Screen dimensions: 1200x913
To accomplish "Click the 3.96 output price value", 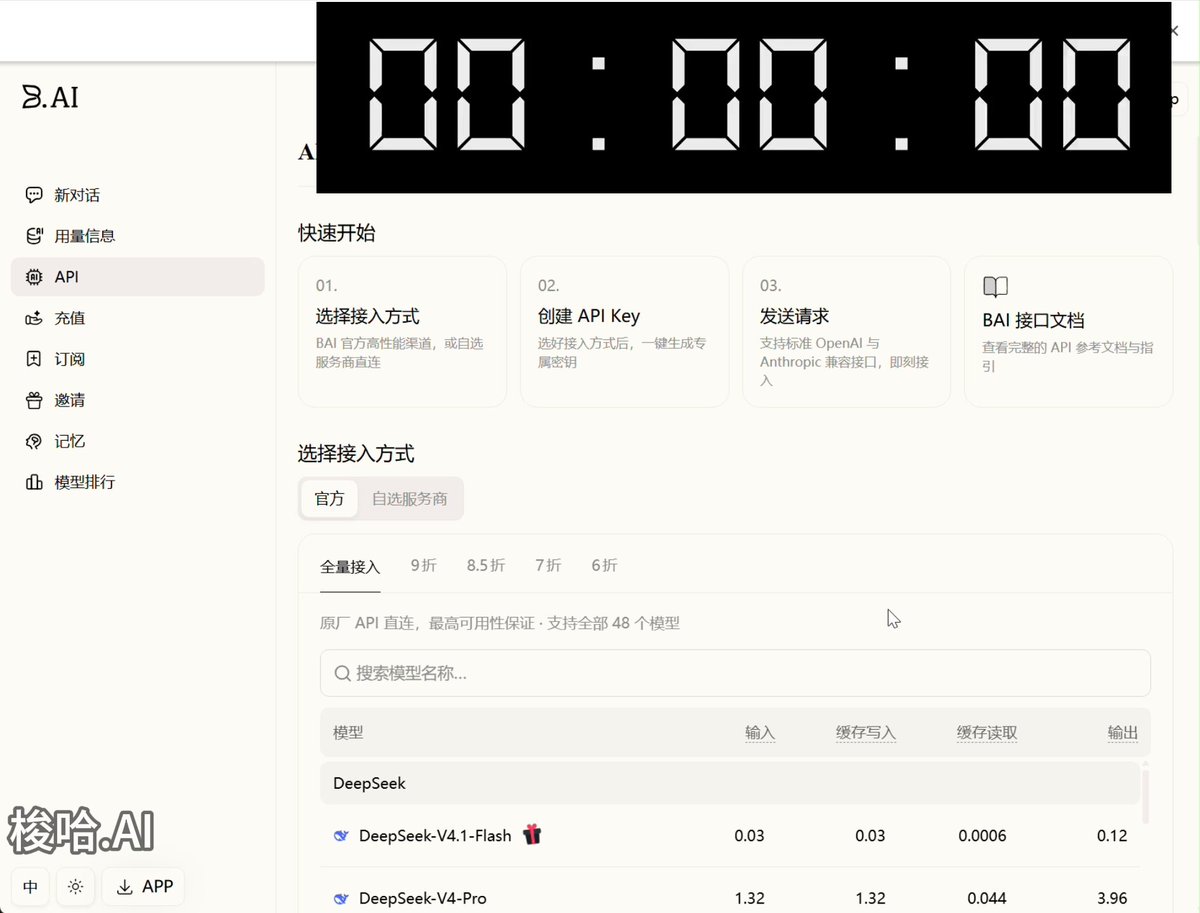I will pos(1112,898).
